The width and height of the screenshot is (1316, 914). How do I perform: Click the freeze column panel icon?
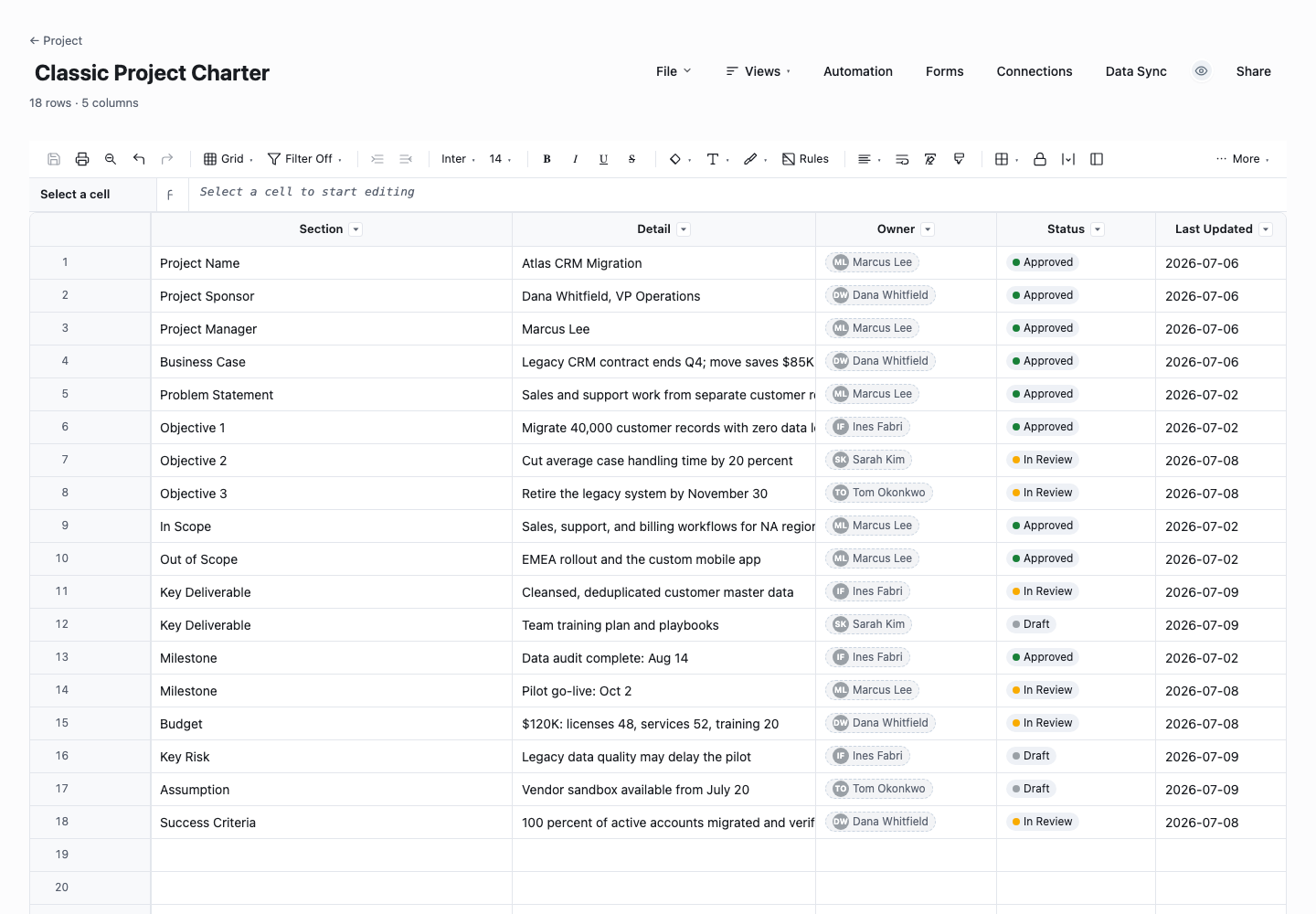pyautogui.click(x=1097, y=159)
